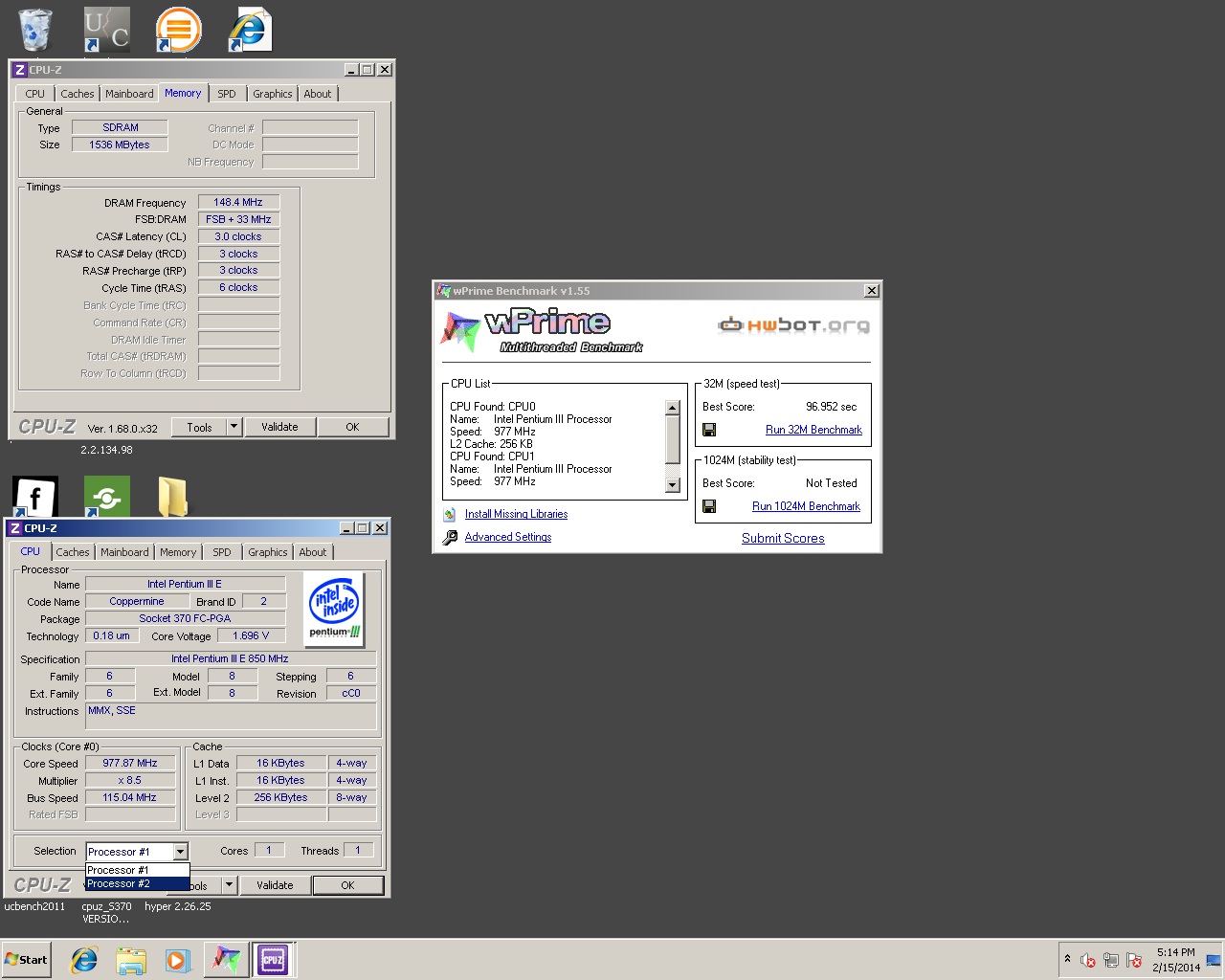The height and width of the screenshot is (980, 1225).
Task: Click the Bus Speed 115.04 MHz value
Action: pyautogui.click(x=130, y=797)
